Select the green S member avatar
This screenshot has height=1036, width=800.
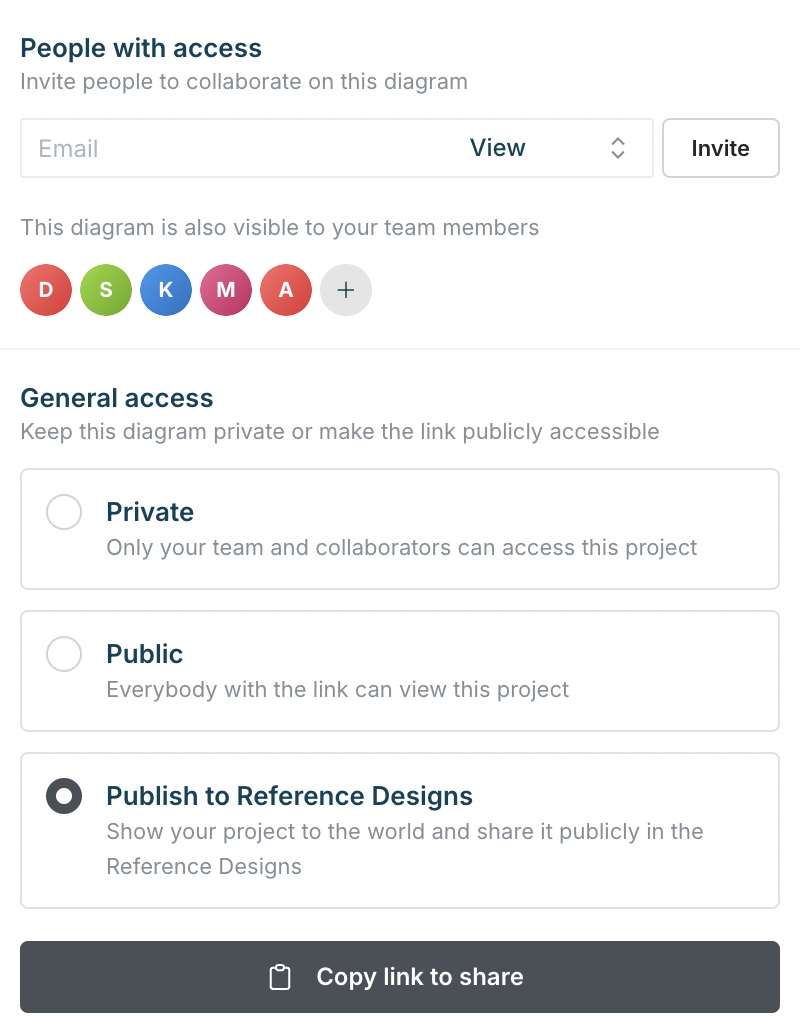point(106,290)
